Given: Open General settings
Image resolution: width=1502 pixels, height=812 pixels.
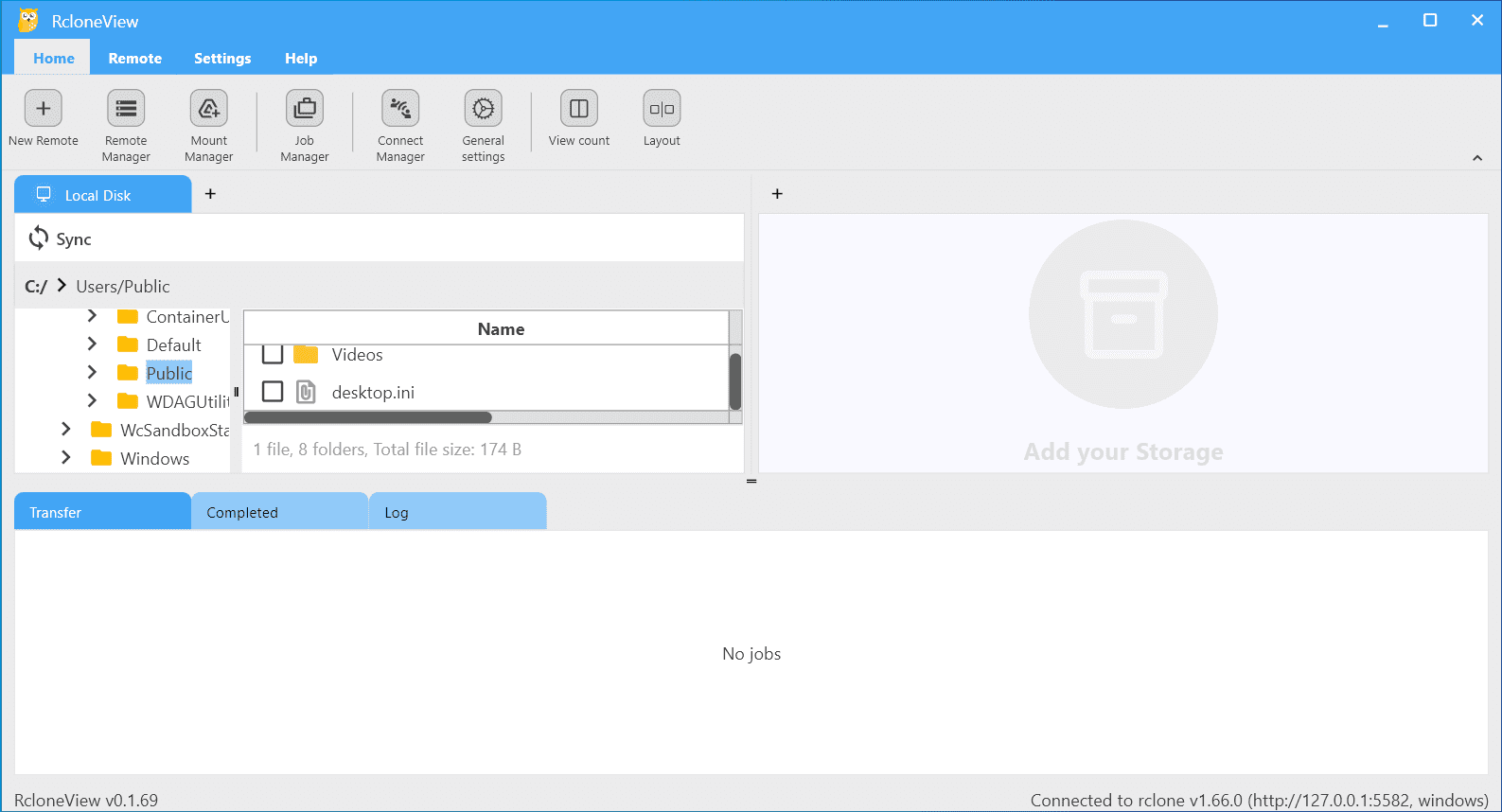Looking at the screenshot, I should (x=483, y=126).
